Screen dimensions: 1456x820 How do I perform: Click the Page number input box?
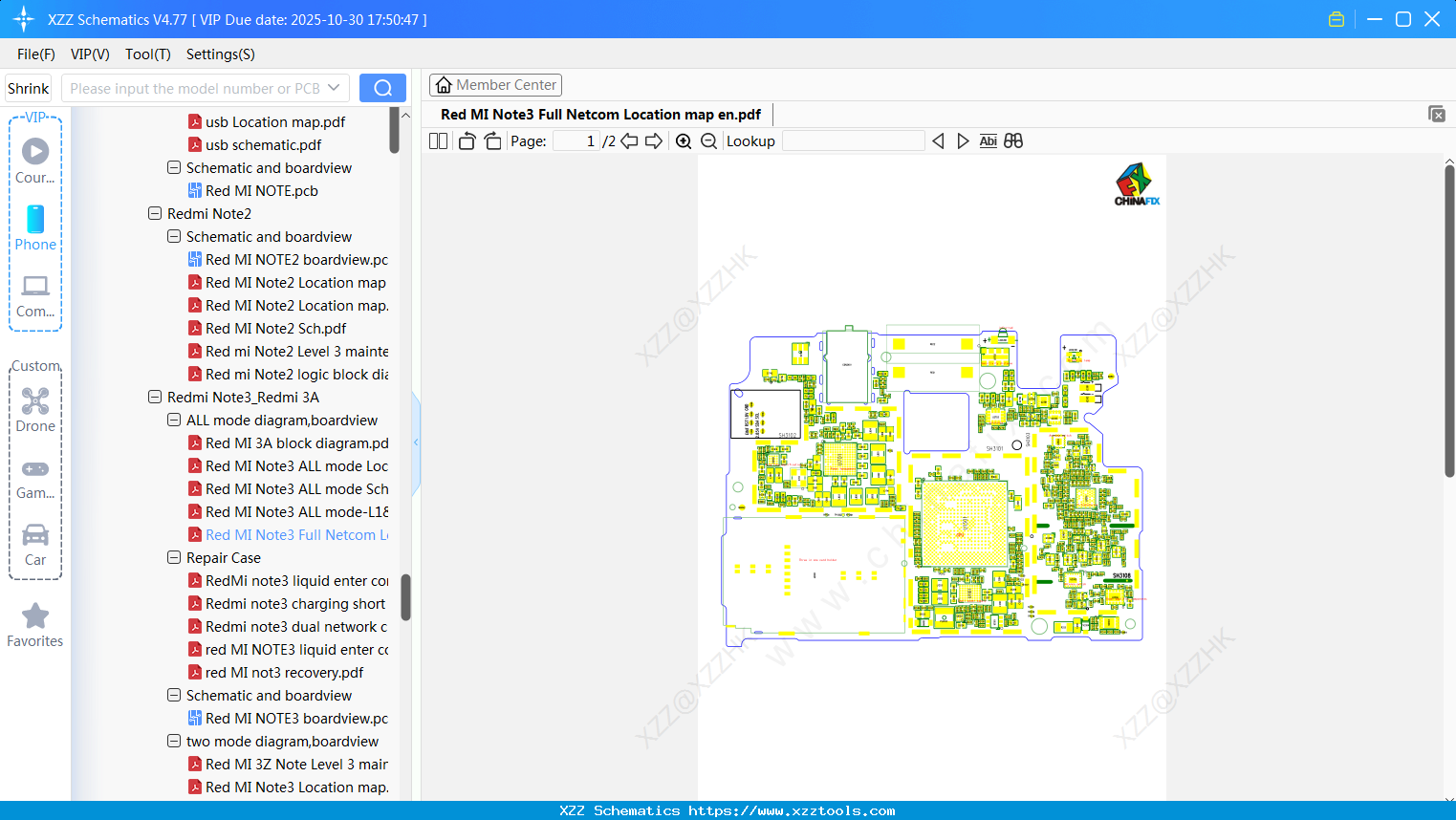[x=576, y=141]
